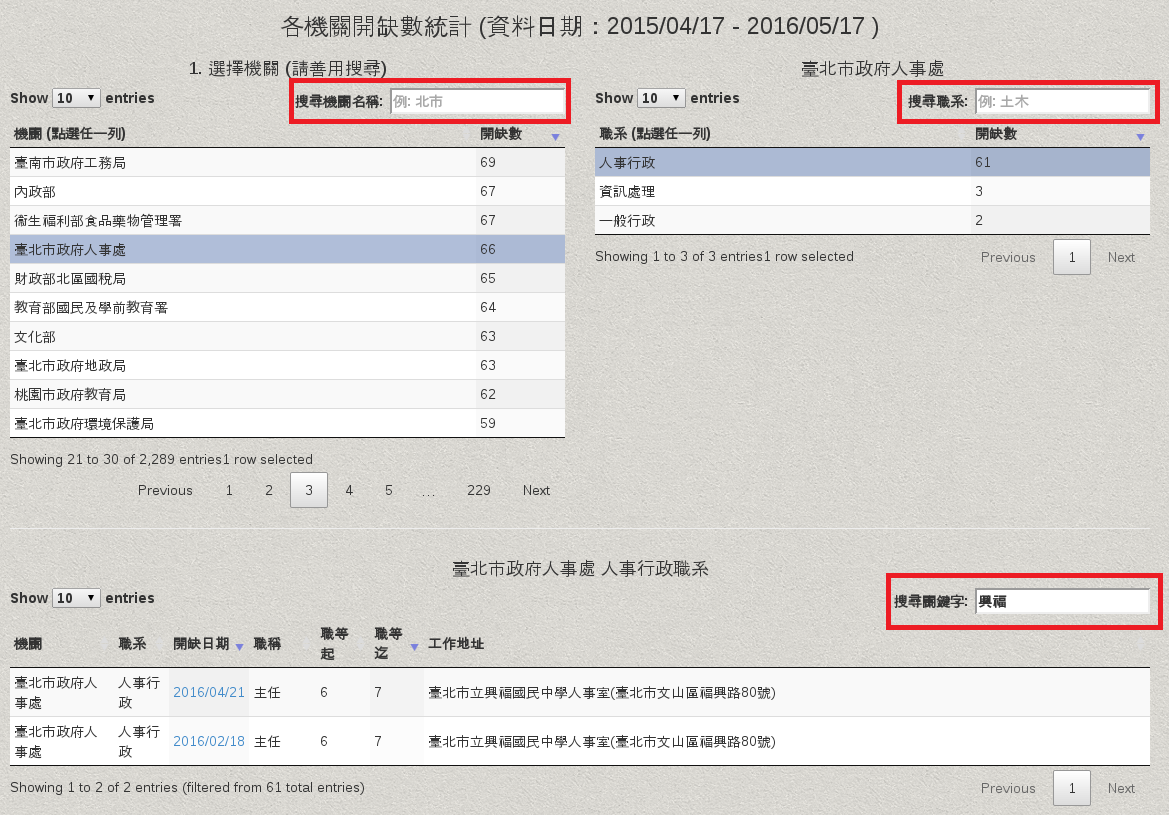Image resolution: width=1169 pixels, height=815 pixels.
Task: Click the 搜尋機關名稱 search field
Action: pyautogui.click(x=476, y=101)
